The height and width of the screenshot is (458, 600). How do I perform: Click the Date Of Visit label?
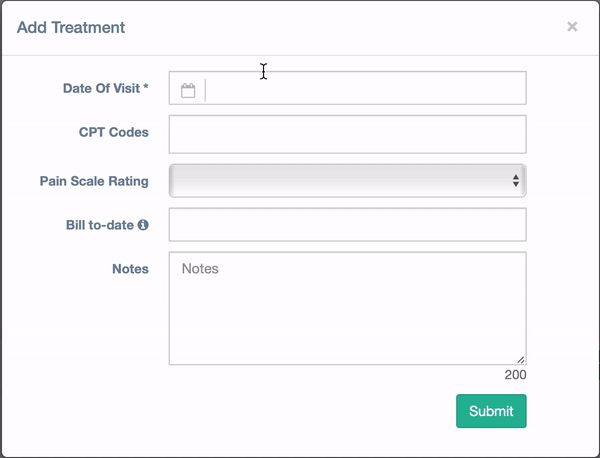(x=101, y=88)
